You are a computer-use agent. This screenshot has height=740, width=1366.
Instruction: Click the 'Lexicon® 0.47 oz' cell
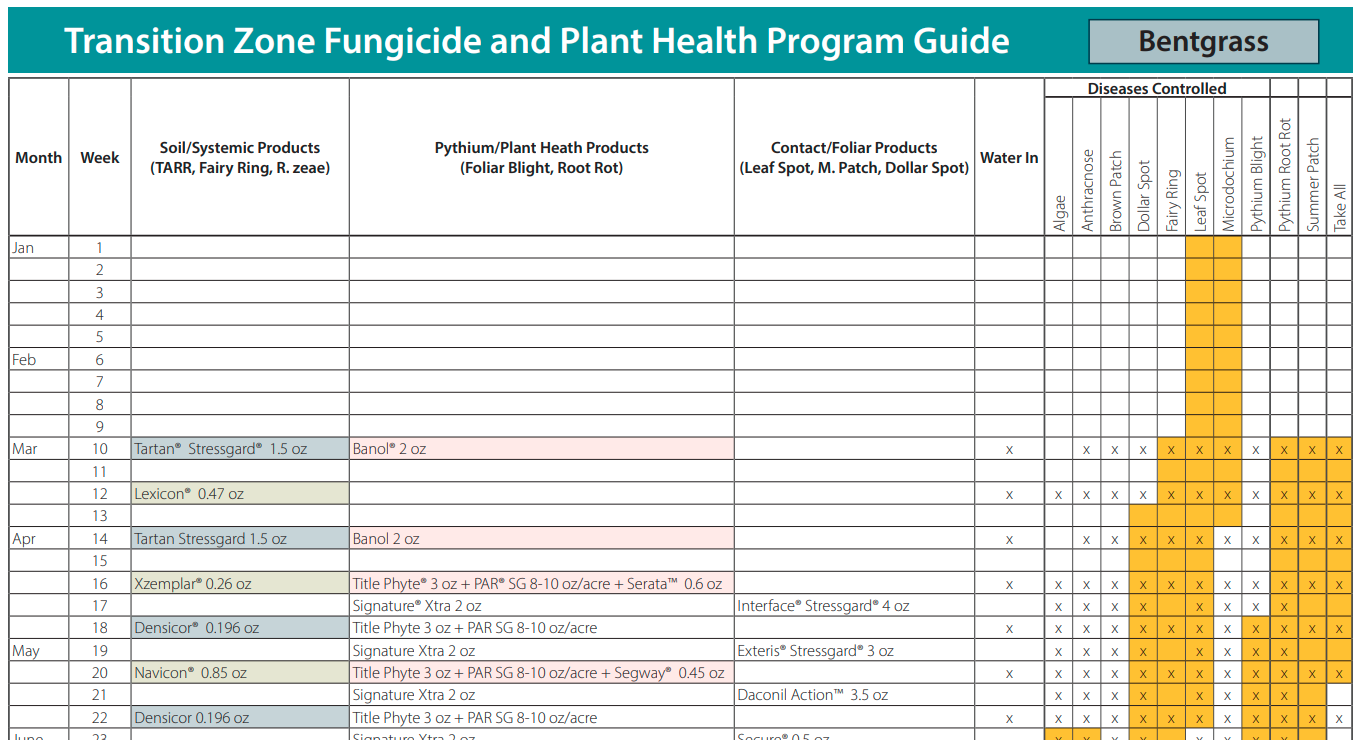click(x=240, y=494)
